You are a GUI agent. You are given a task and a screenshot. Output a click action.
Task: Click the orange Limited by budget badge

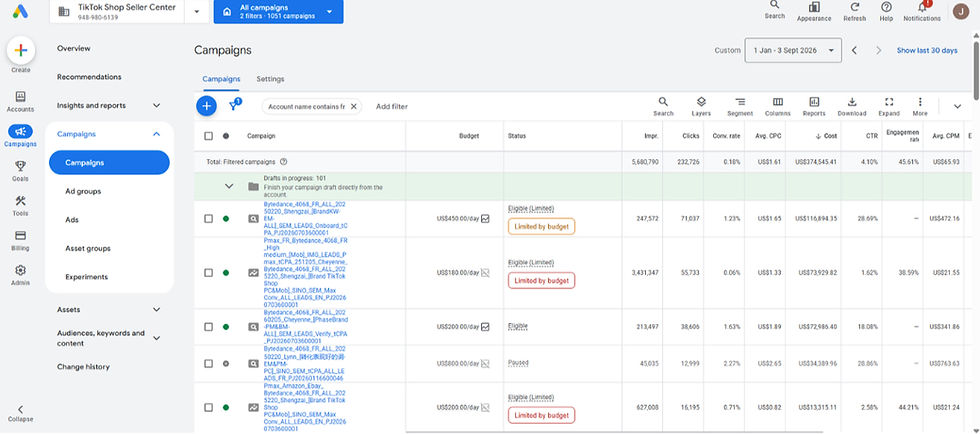point(541,226)
